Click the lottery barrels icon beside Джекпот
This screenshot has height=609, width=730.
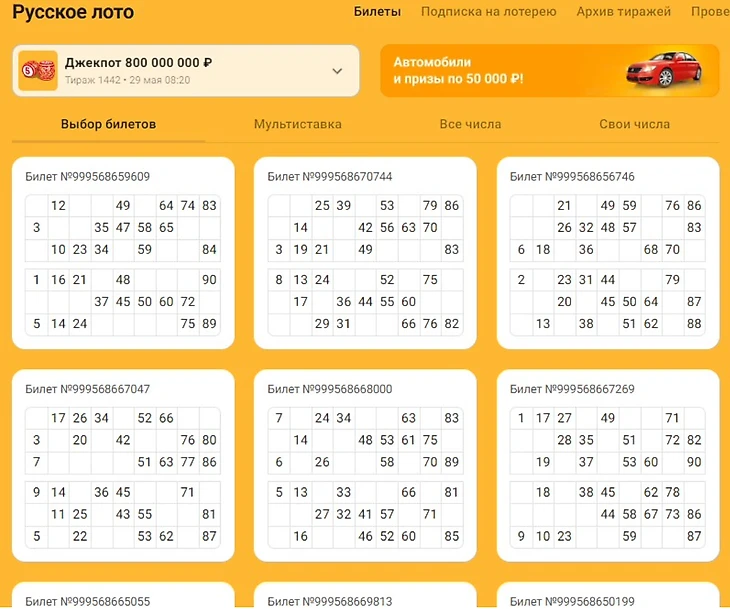(x=38, y=71)
